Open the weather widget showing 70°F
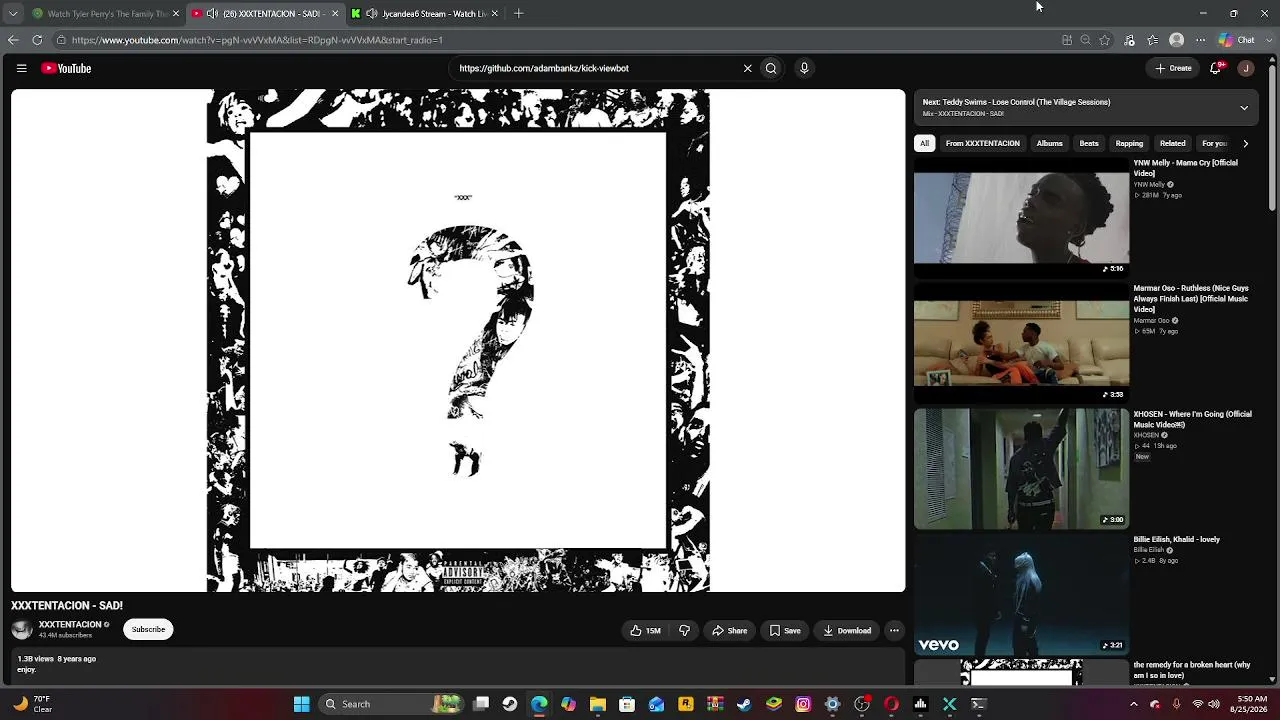The width and height of the screenshot is (1280, 720). pyautogui.click(x=30, y=704)
